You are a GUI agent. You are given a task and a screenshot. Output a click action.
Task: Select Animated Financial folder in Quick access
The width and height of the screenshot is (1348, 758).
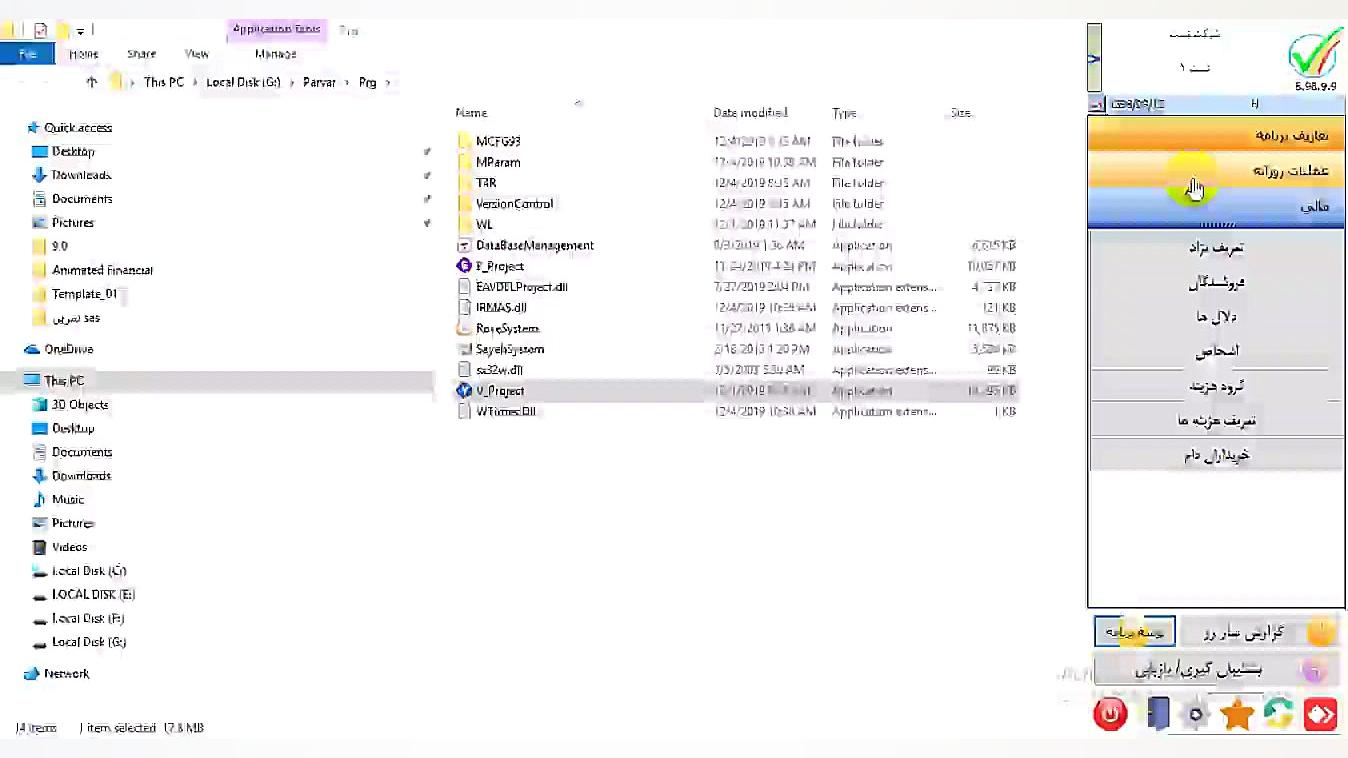102,270
